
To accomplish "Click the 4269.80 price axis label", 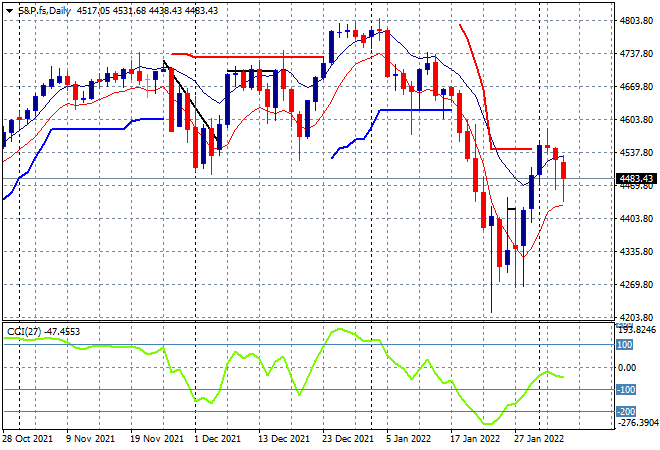I will click(x=636, y=285).
